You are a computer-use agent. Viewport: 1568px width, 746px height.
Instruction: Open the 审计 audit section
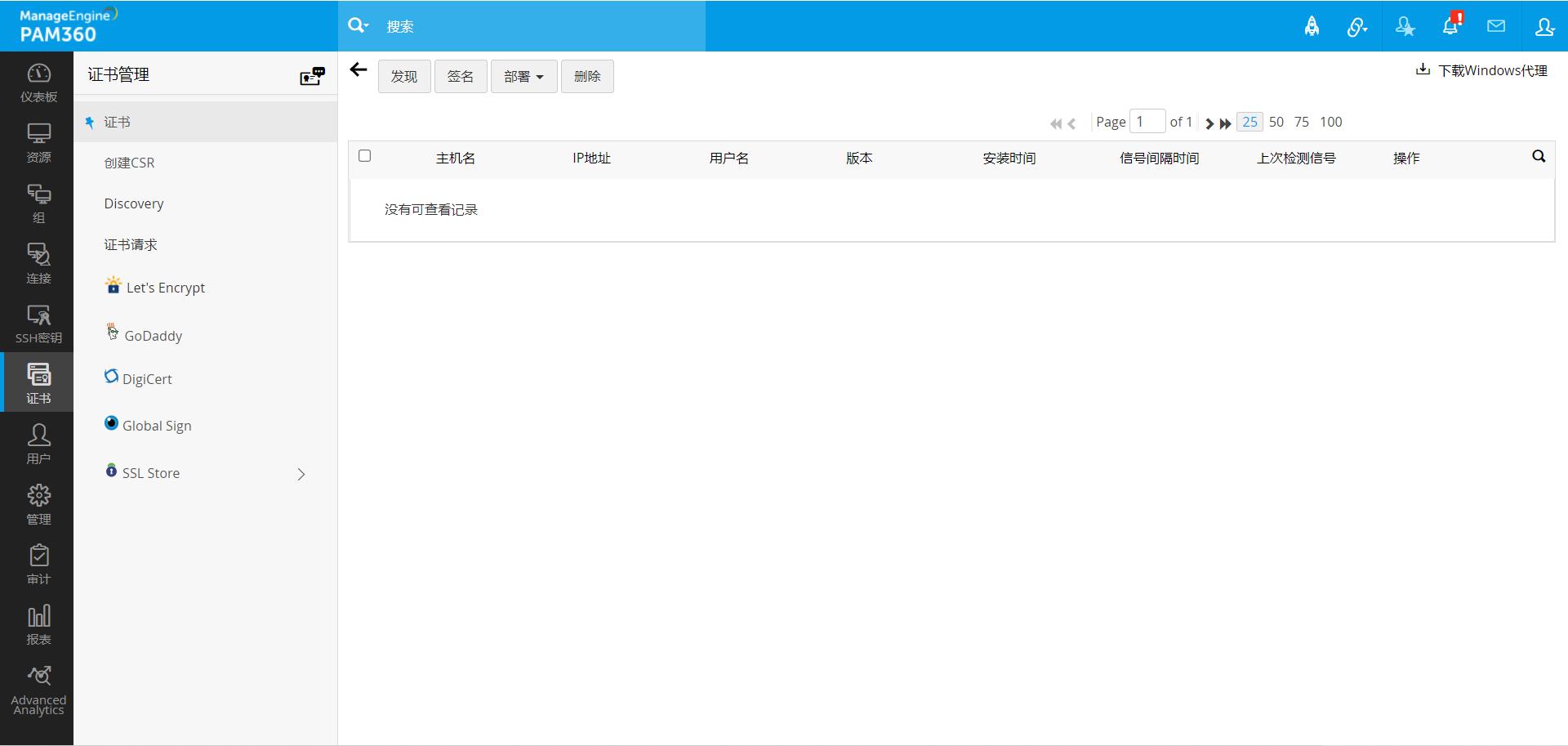[38, 565]
